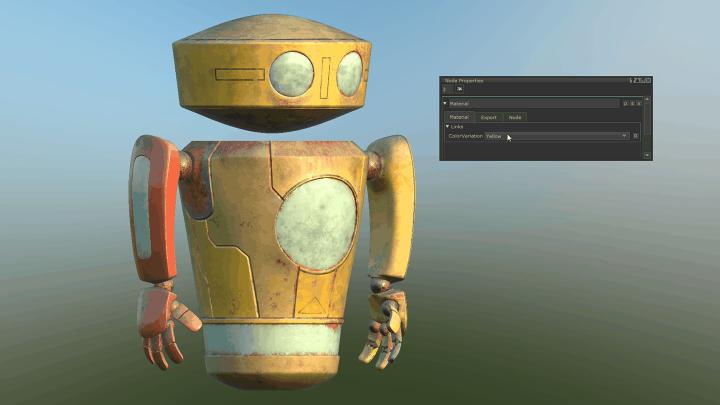Click the leftmost small icon on the Material header row
The height and width of the screenshot is (405, 720).
point(625,103)
